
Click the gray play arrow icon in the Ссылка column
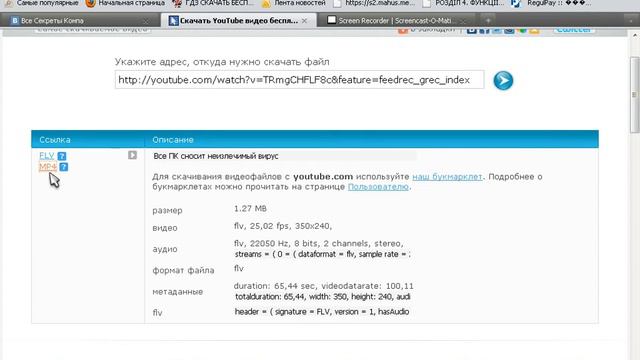[x=132, y=155]
